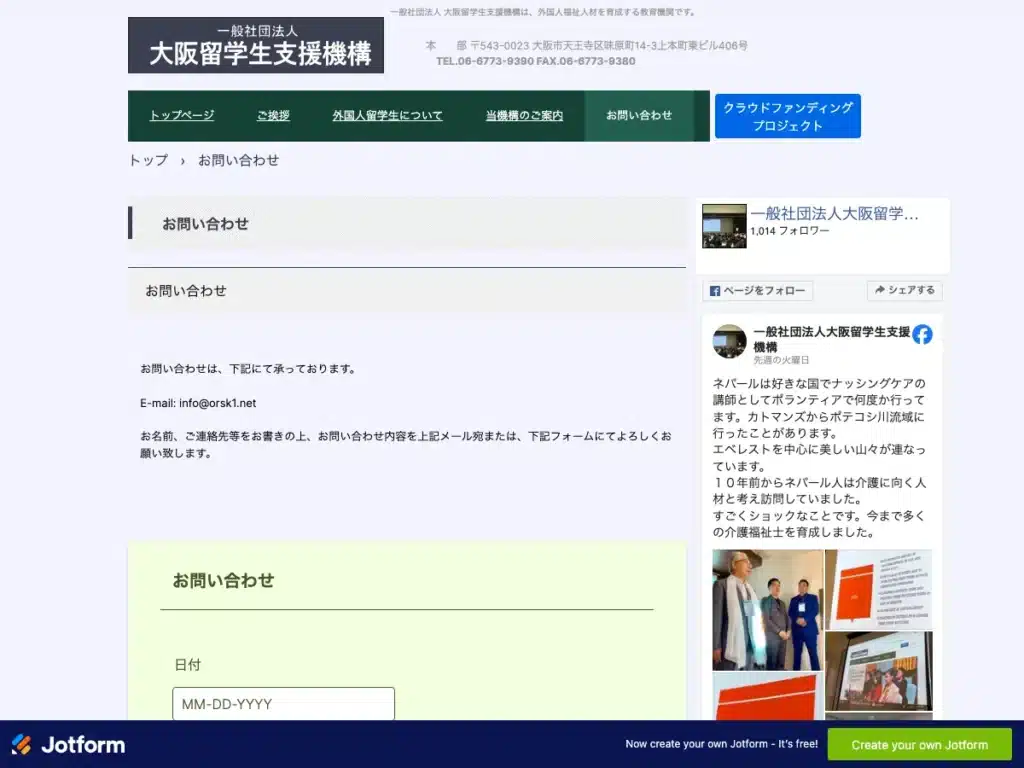
Task: Click the Facebook page cover thumbnail
Action: point(724,226)
